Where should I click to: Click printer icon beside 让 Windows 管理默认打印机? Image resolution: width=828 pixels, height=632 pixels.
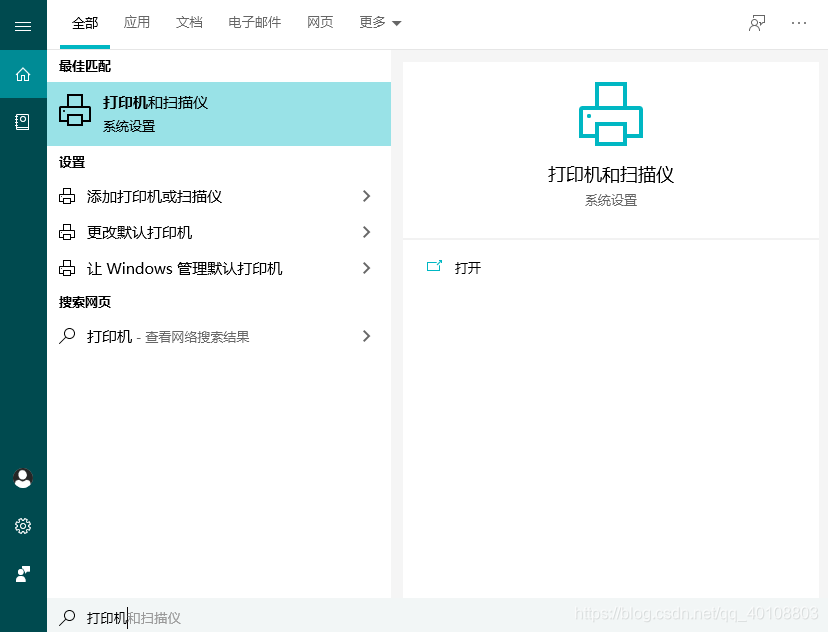coord(67,268)
